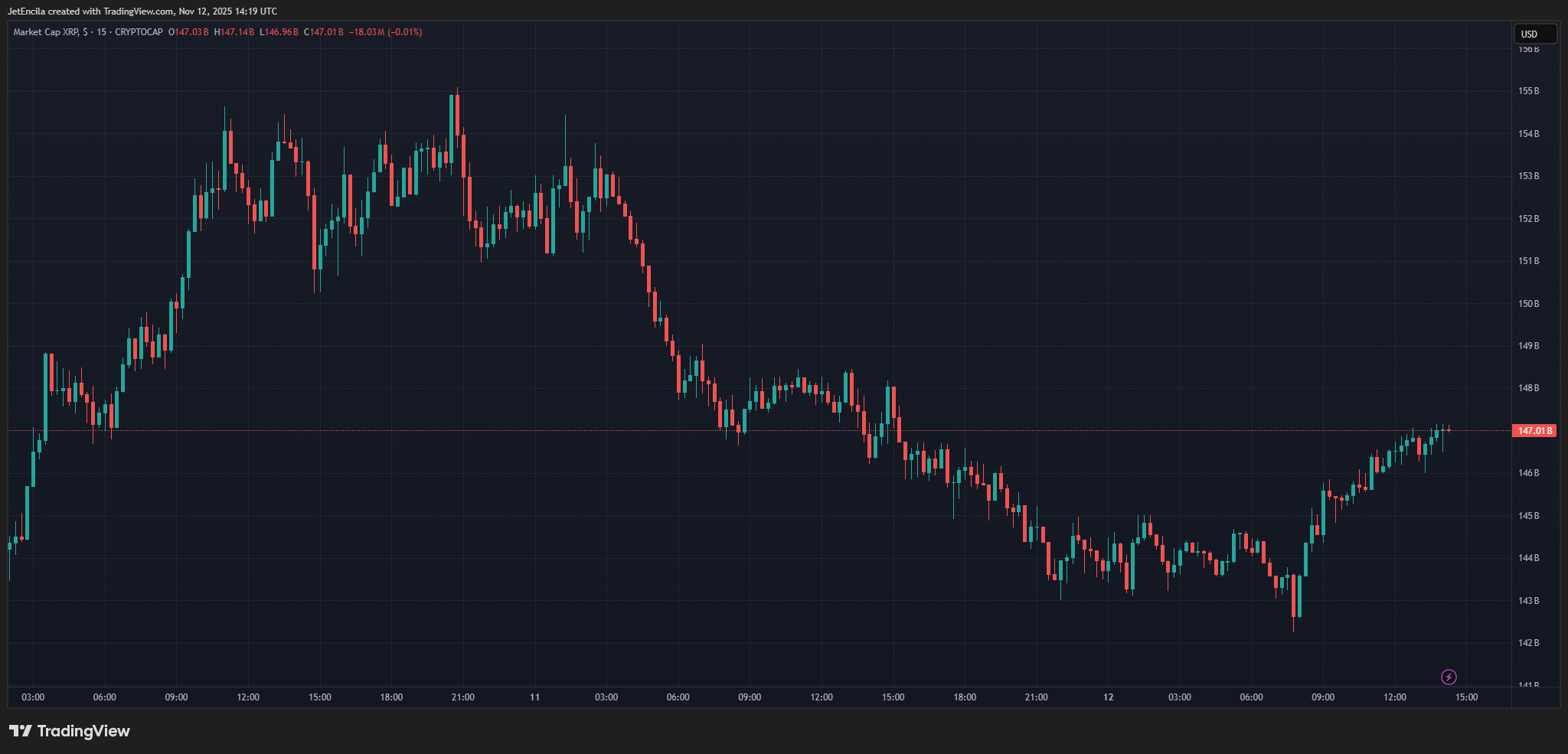Click the legend close value C147.01 B
The width and height of the screenshot is (1568, 754).
point(324,32)
